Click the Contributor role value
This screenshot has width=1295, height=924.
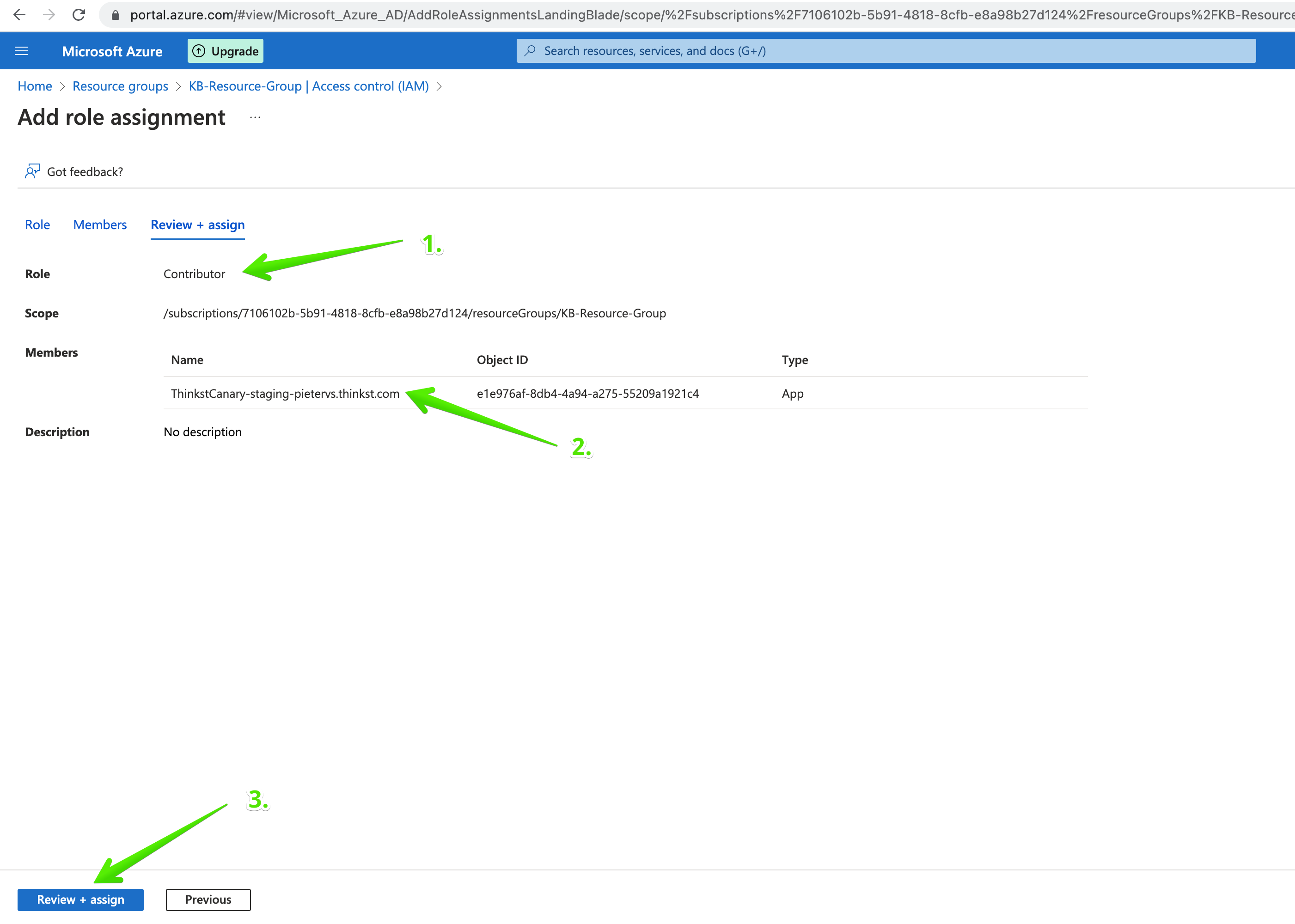194,274
